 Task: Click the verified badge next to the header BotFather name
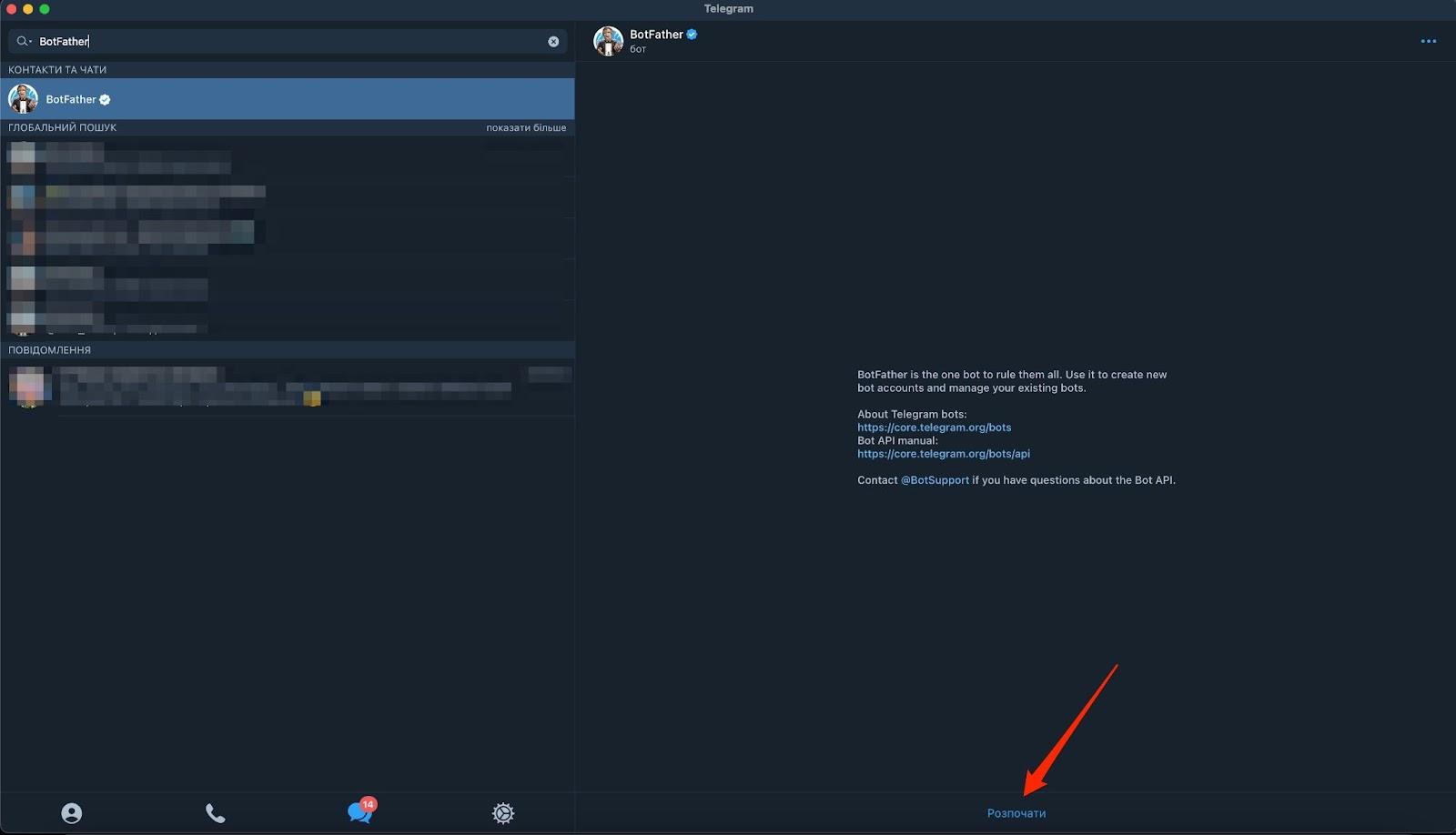693,35
